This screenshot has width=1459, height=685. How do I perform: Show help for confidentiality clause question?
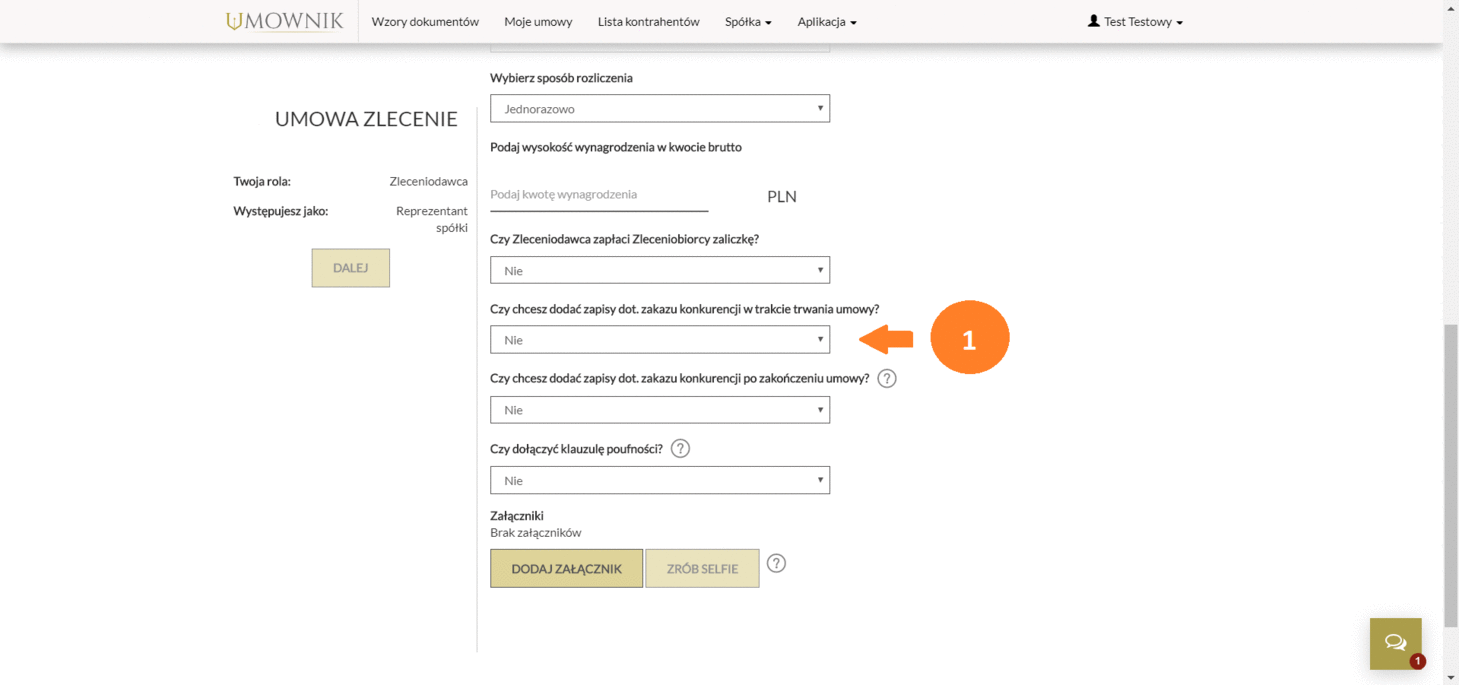(x=680, y=449)
